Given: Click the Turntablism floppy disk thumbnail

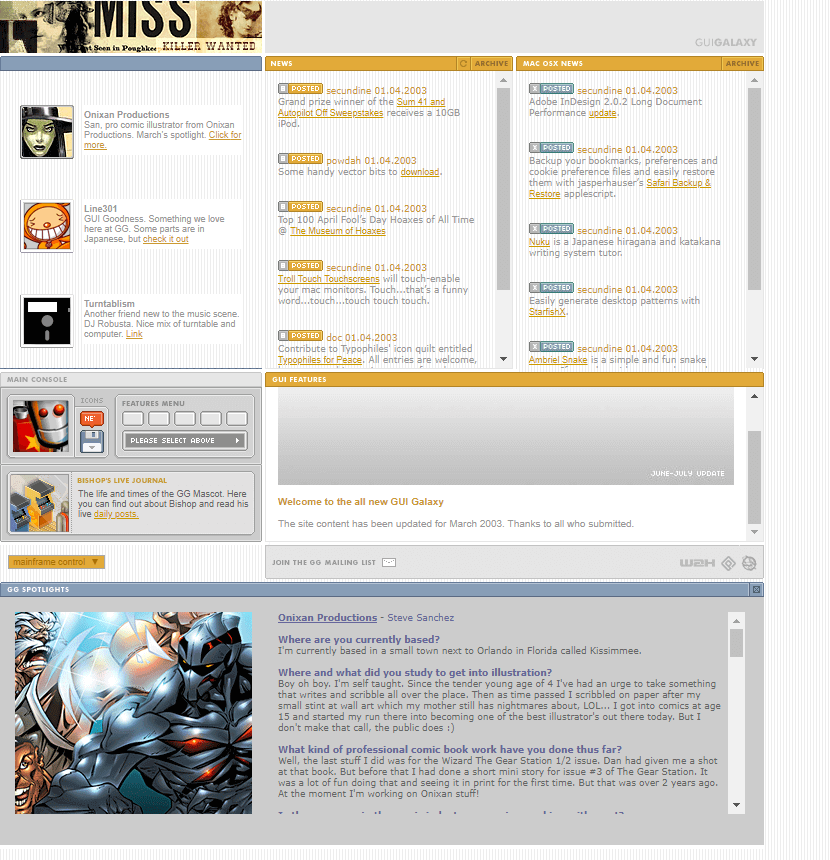Looking at the screenshot, I should click(47, 321).
